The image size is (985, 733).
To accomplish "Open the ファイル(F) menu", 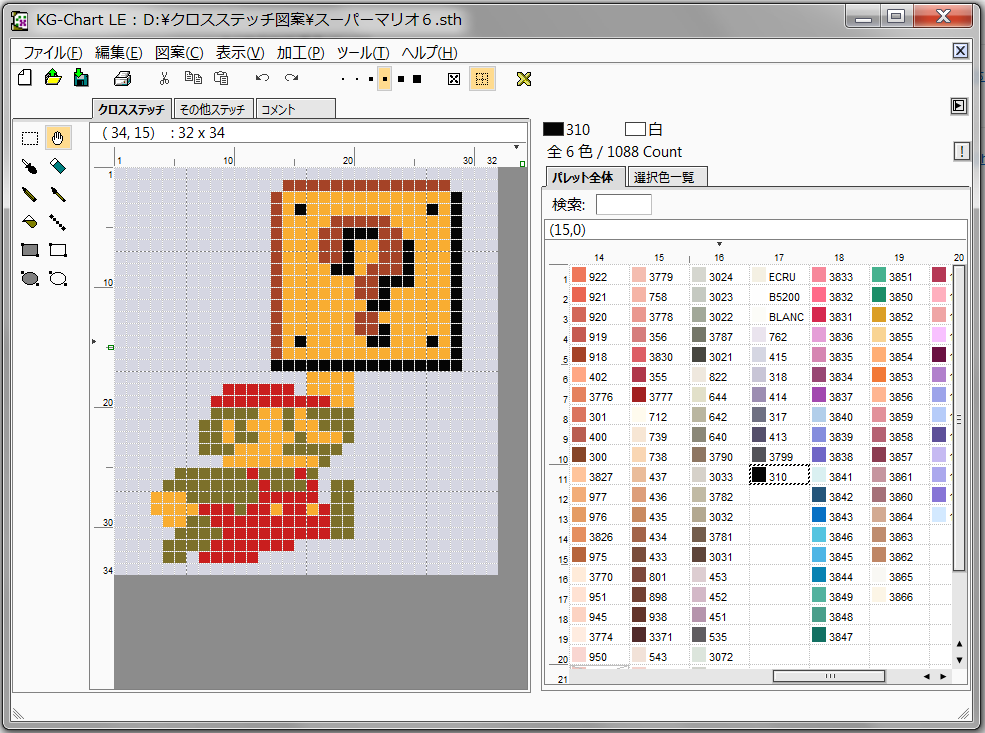I will pyautogui.click(x=53, y=53).
